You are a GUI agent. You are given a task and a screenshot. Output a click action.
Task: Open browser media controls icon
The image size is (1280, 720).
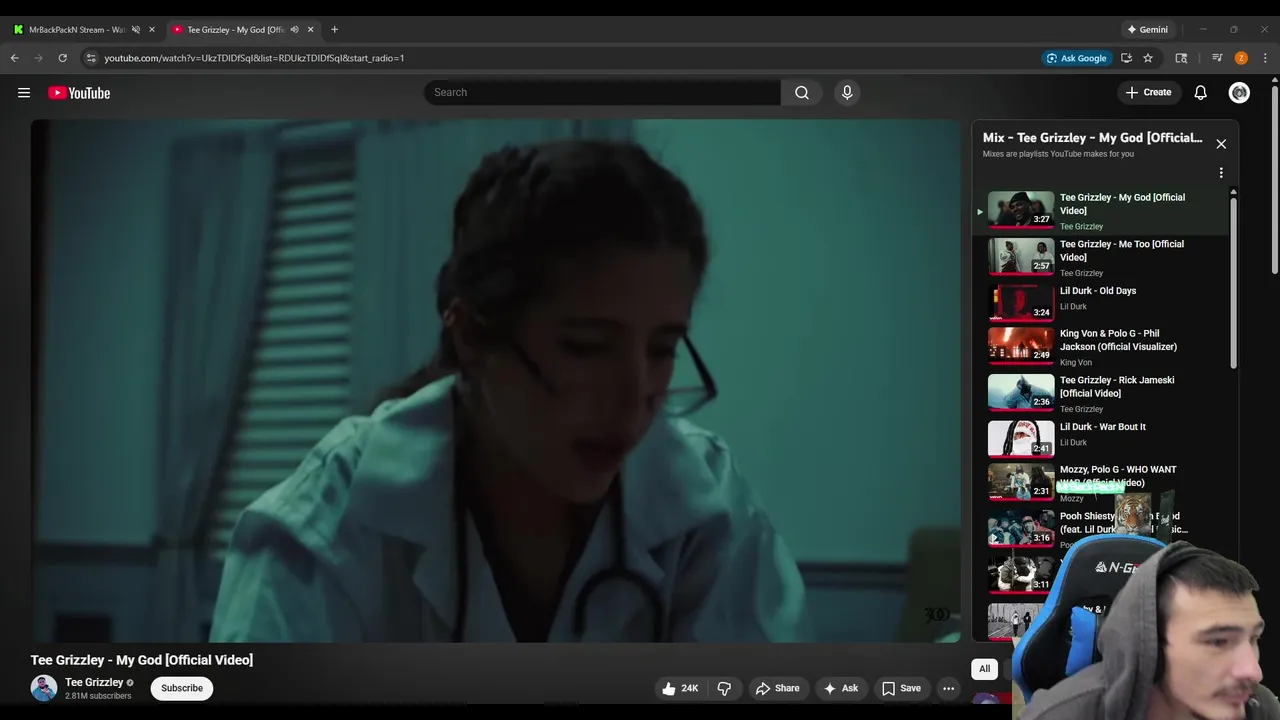(1217, 58)
